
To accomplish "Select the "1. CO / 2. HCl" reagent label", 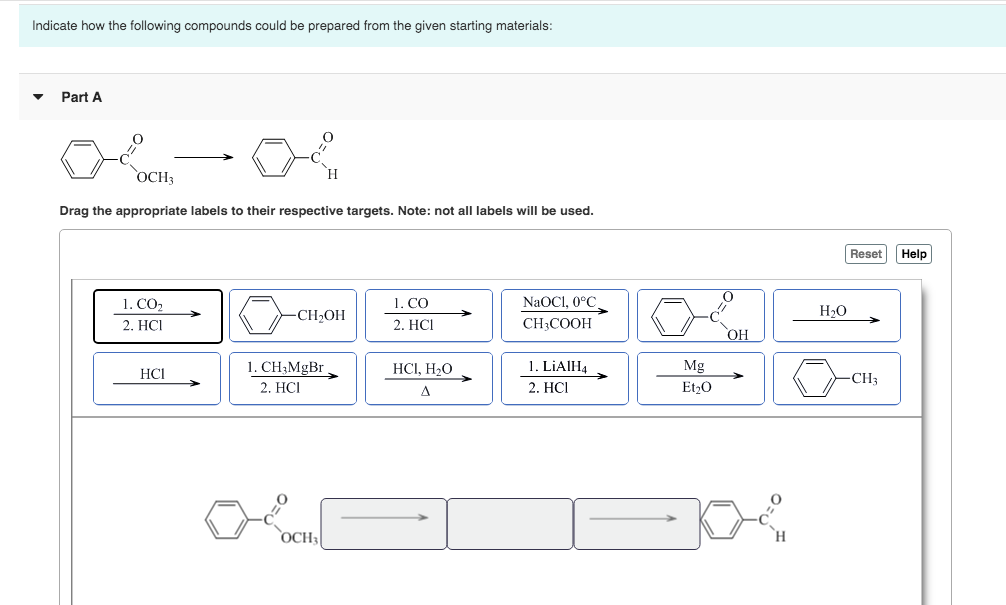I will pos(429,315).
